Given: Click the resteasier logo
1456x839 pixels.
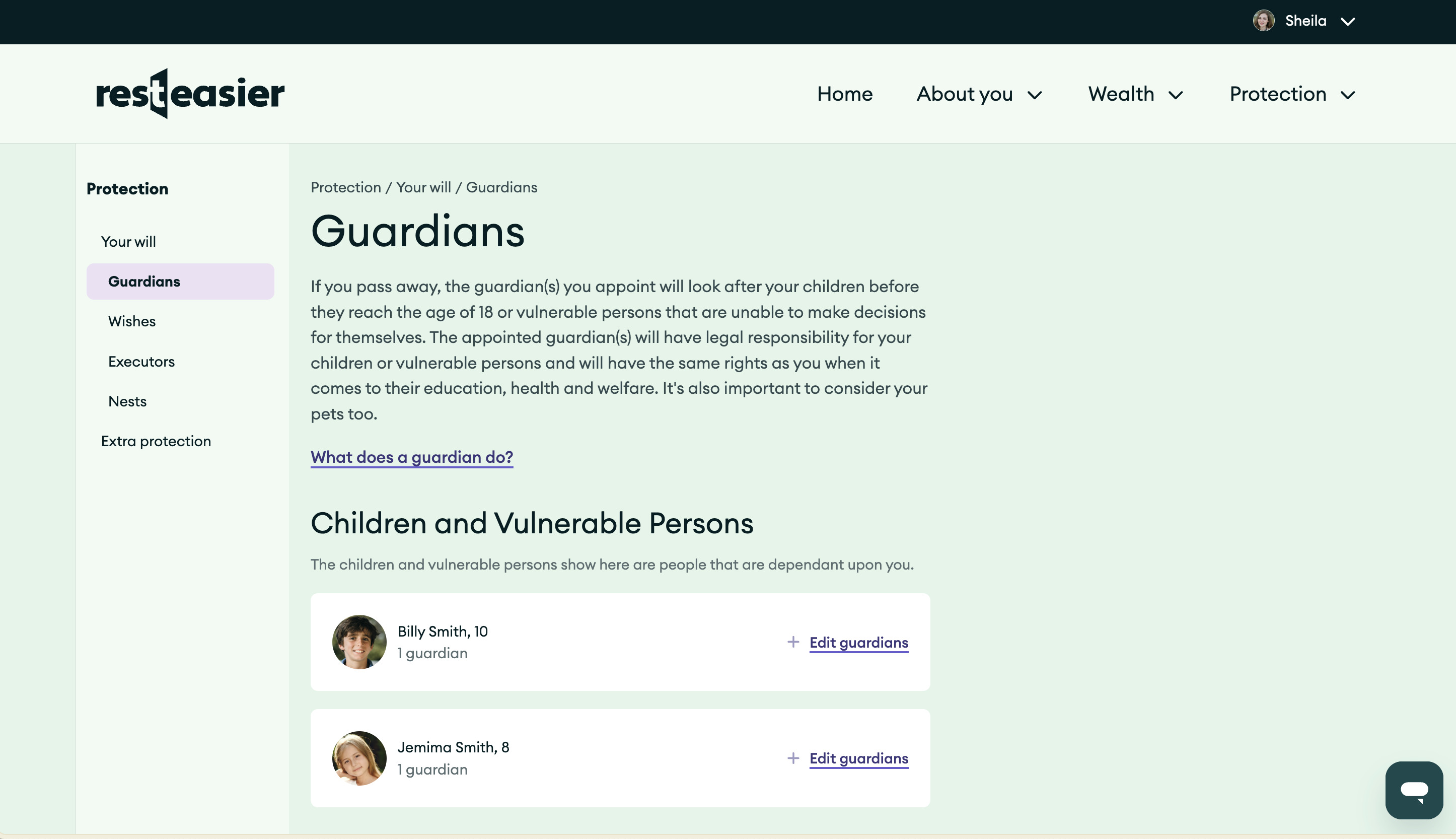Looking at the screenshot, I should 190,93.
